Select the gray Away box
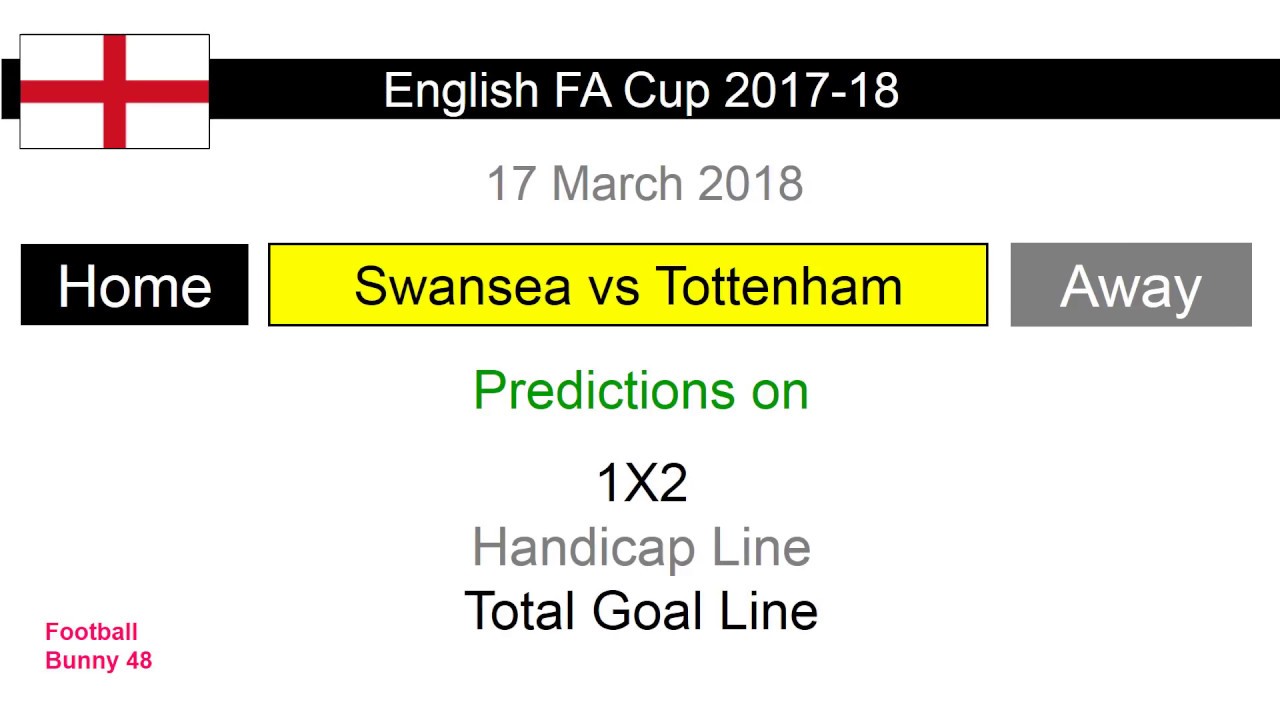1280x720 pixels. (x=1130, y=285)
